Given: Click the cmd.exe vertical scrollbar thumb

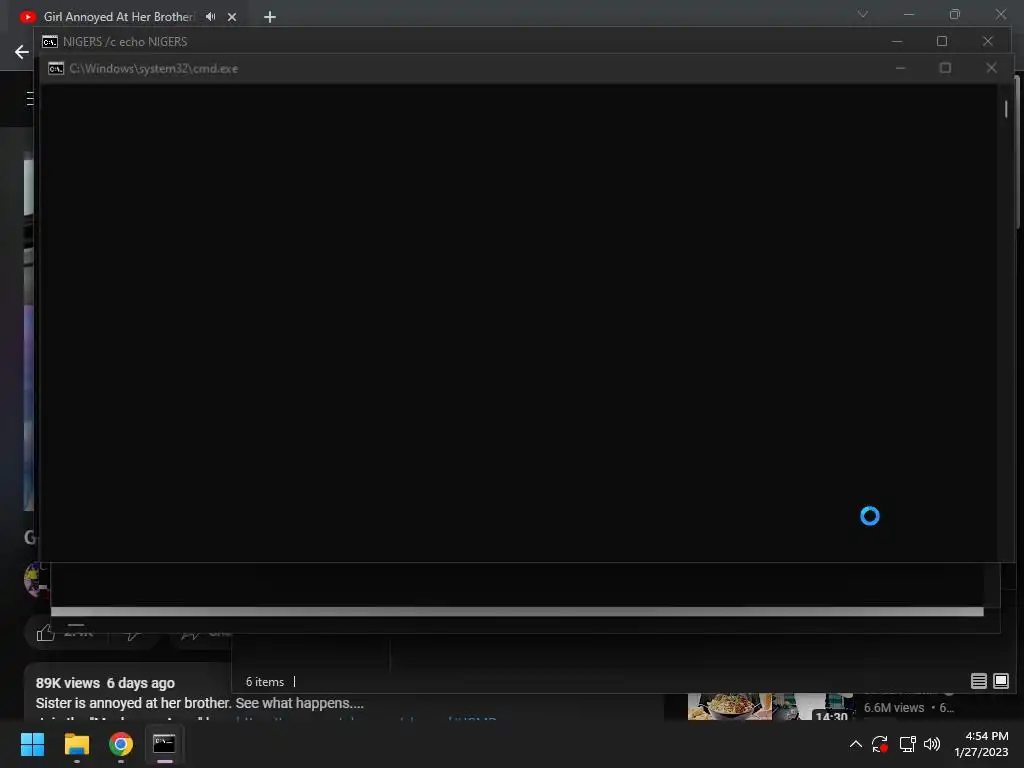Looking at the screenshot, I should coord(1006,109).
